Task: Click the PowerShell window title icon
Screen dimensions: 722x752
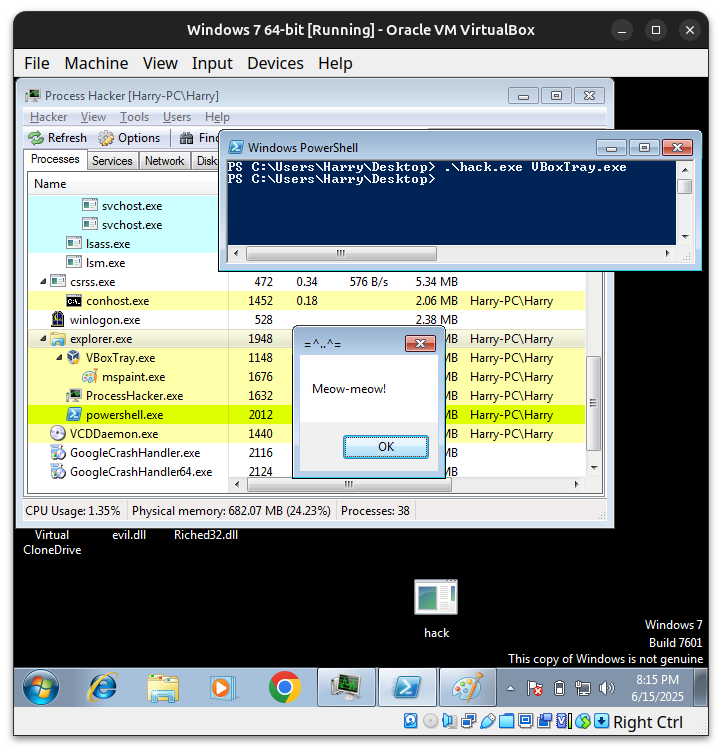Action: click(236, 147)
